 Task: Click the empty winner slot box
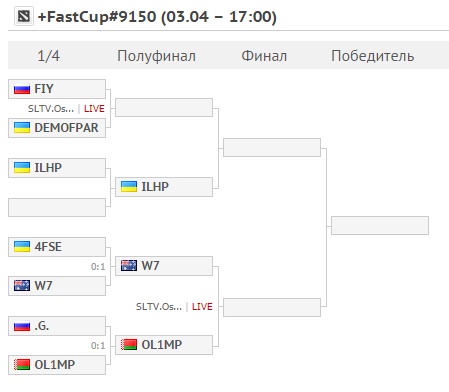pyautogui.click(x=380, y=226)
